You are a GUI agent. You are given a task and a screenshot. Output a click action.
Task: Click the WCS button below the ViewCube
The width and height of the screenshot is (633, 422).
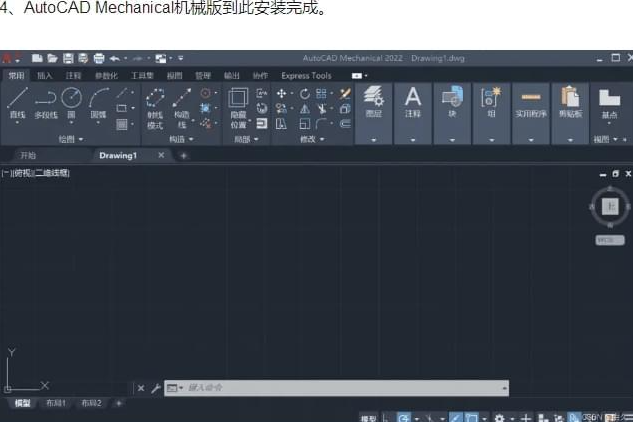610,240
